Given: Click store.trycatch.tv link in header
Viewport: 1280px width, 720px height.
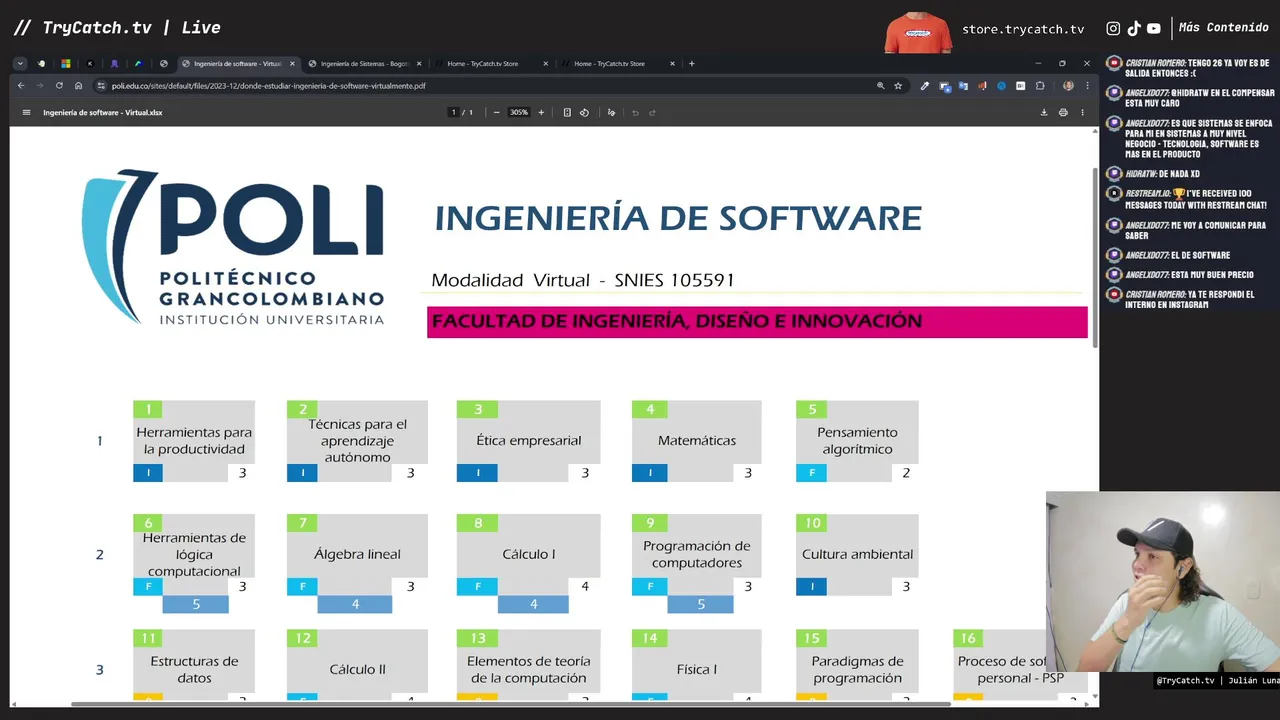Looking at the screenshot, I should [x=1023, y=29].
